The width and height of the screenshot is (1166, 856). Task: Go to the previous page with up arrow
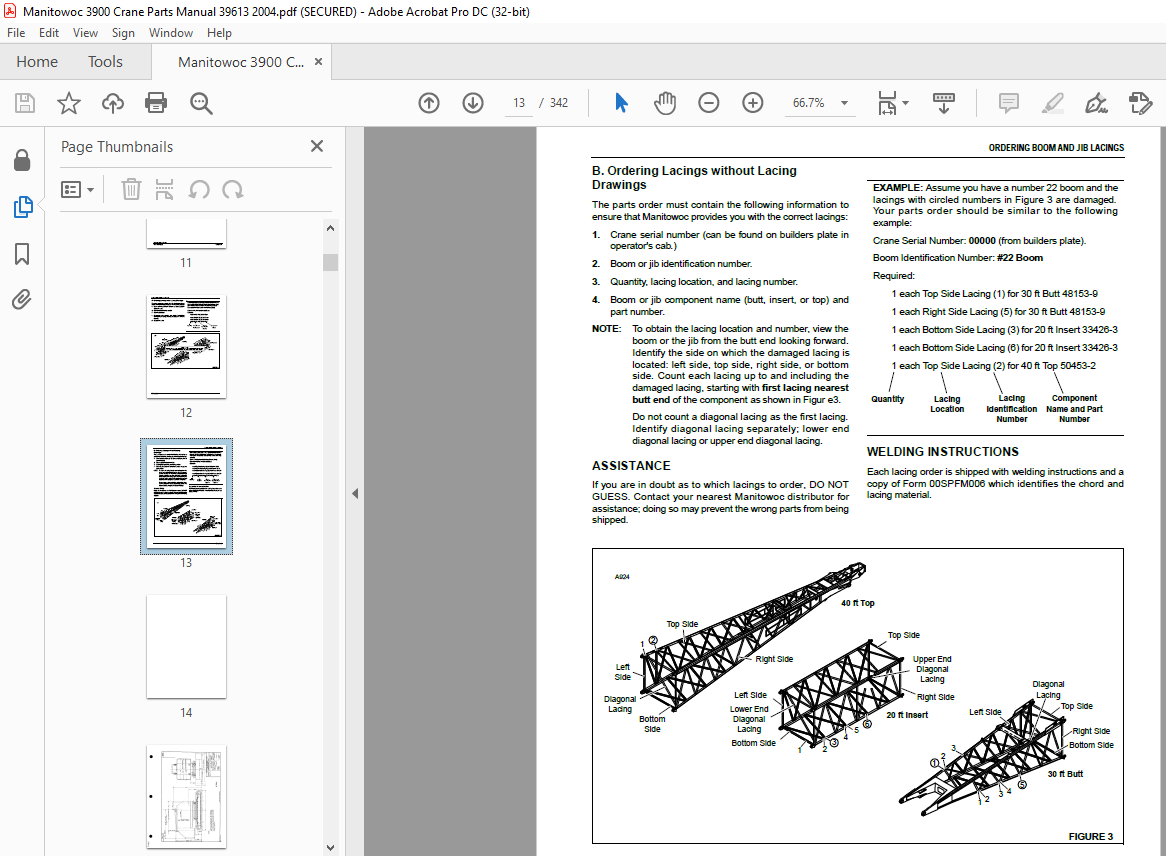429,103
